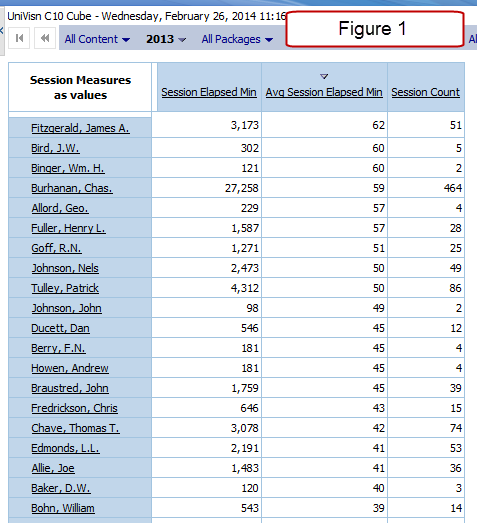This screenshot has width=477, height=523.
Task: Click Bohn, William link
Action: coord(63,508)
